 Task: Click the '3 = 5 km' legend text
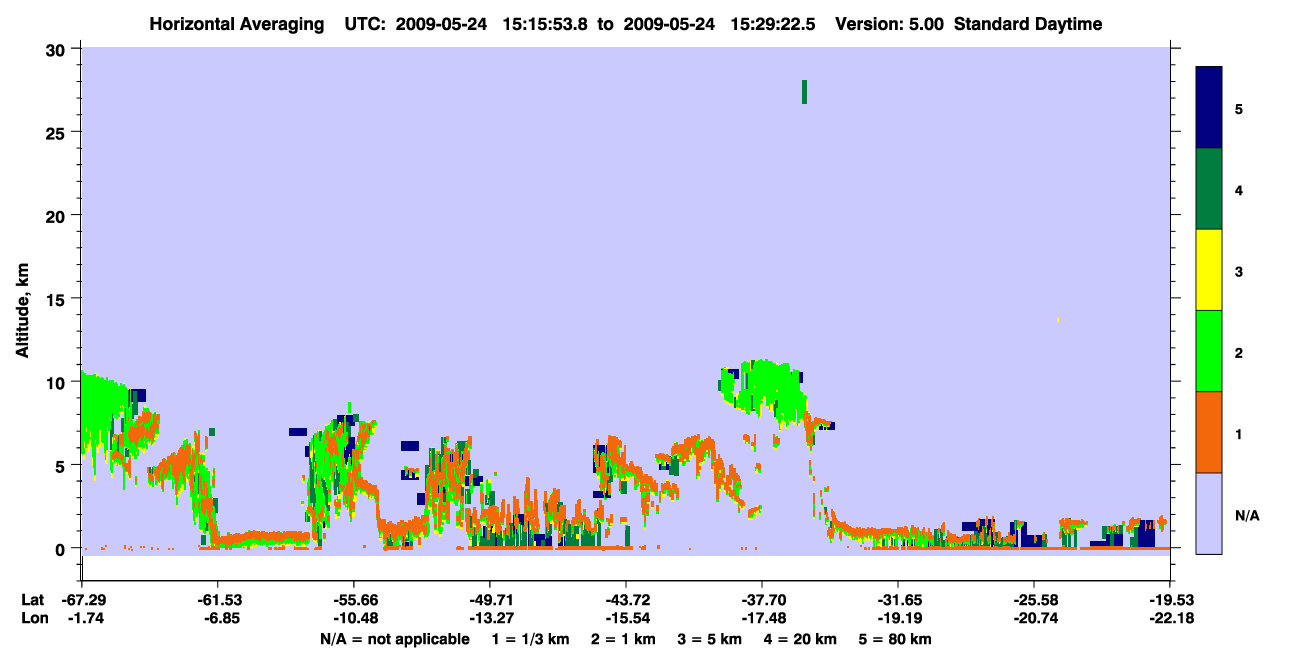[x=709, y=639]
